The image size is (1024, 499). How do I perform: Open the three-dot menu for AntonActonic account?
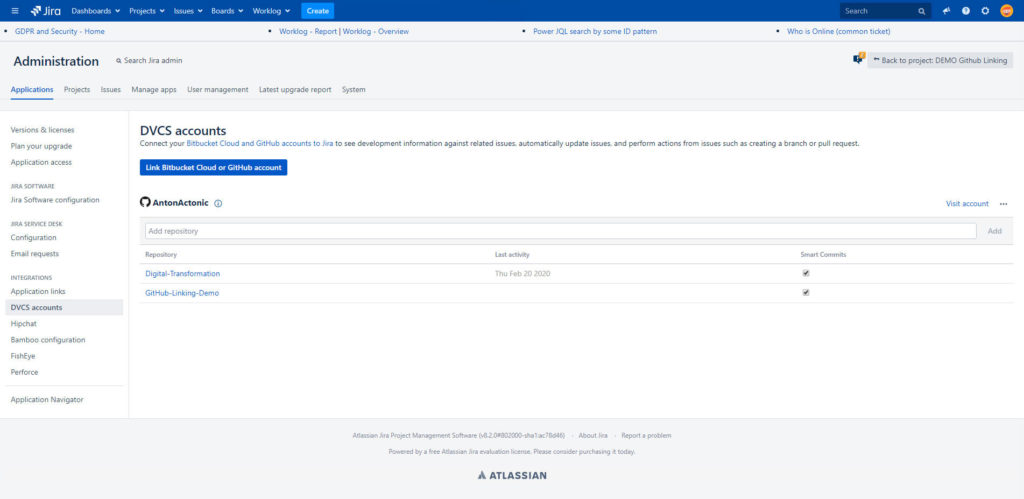tap(1003, 204)
